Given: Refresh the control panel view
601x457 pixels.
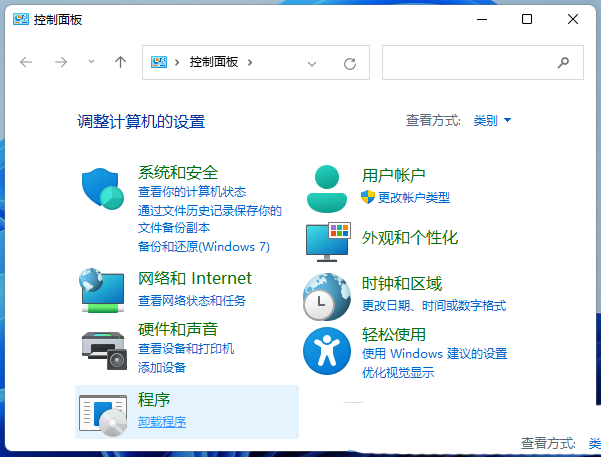Looking at the screenshot, I should [x=350, y=63].
